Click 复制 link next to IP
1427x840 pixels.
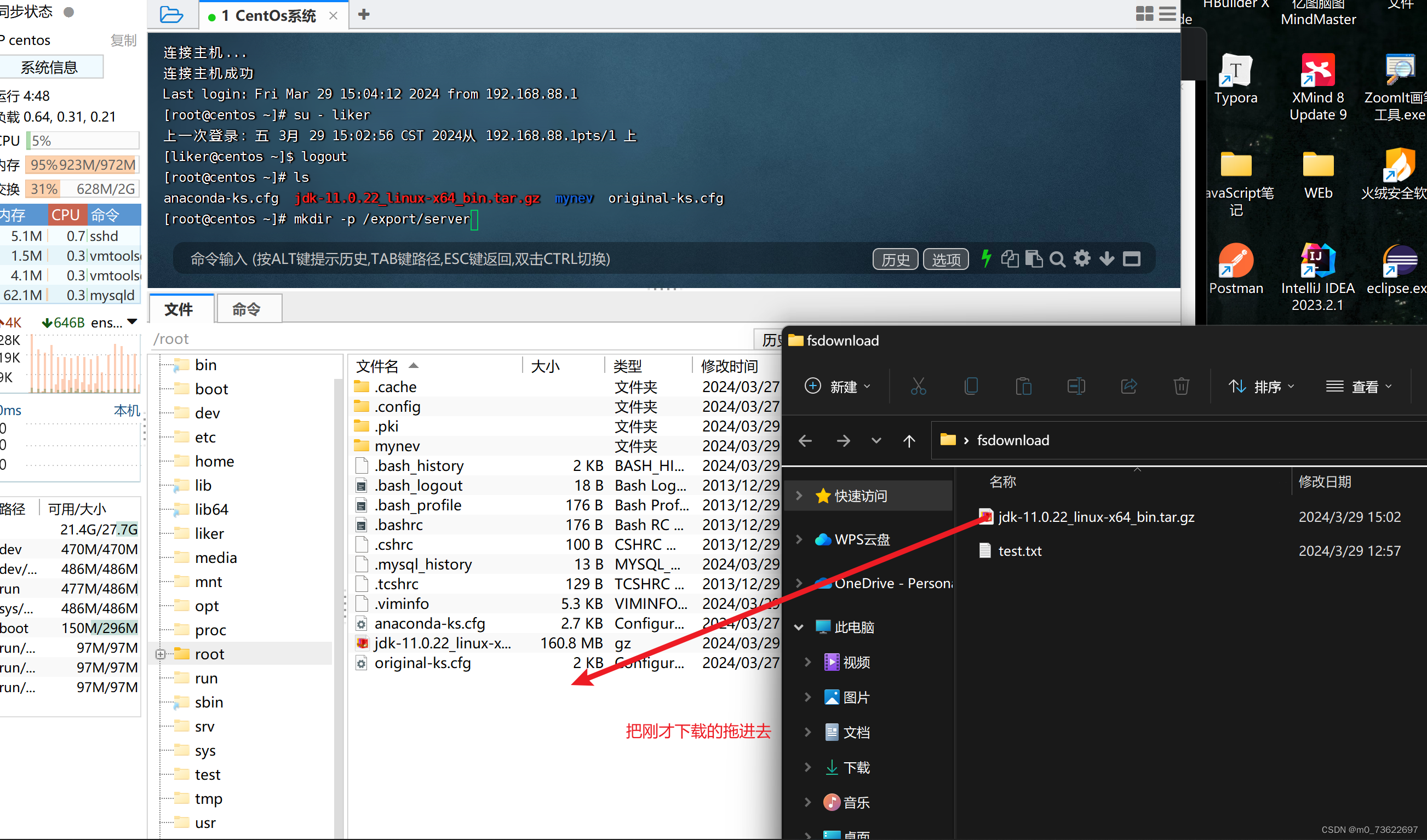pos(123,40)
